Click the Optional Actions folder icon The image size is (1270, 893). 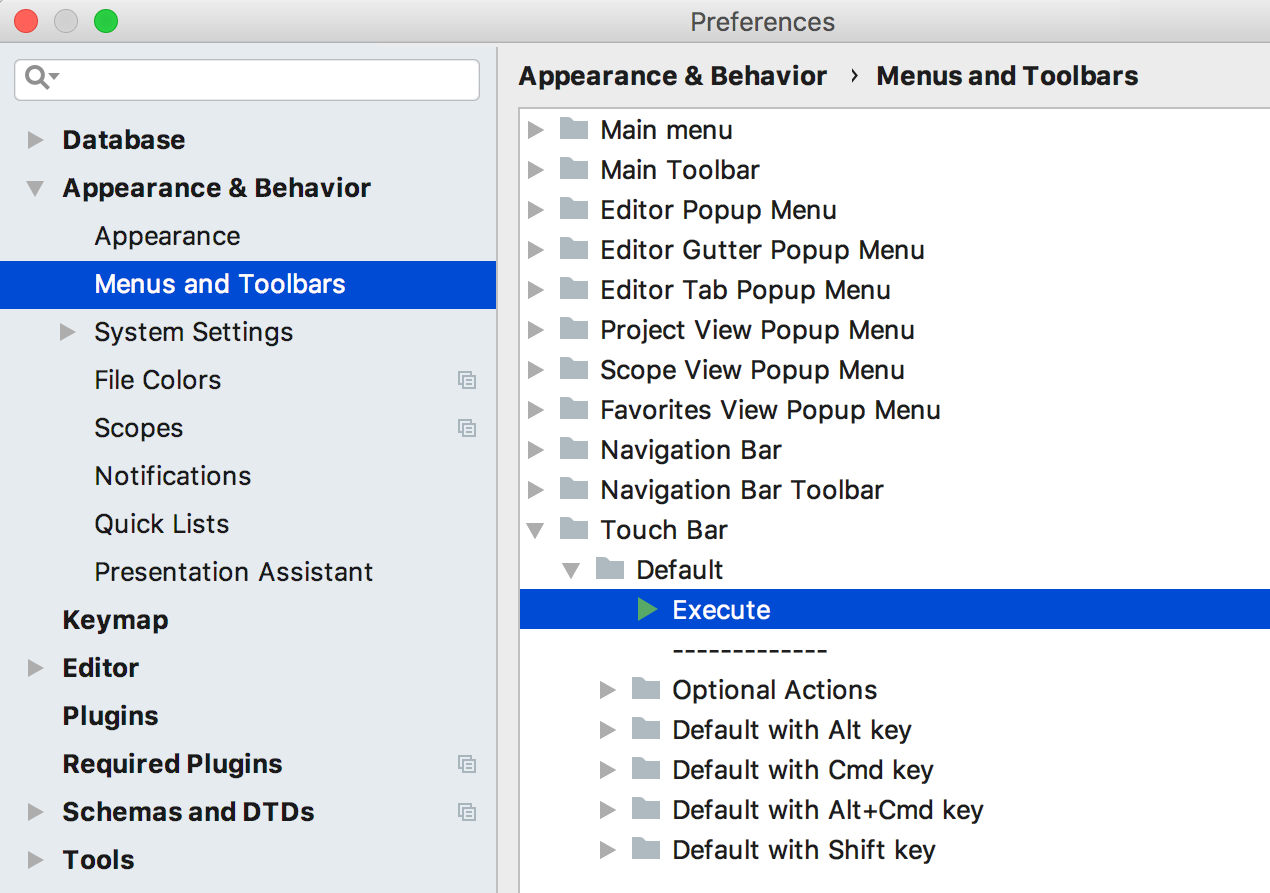[x=646, y=689]
